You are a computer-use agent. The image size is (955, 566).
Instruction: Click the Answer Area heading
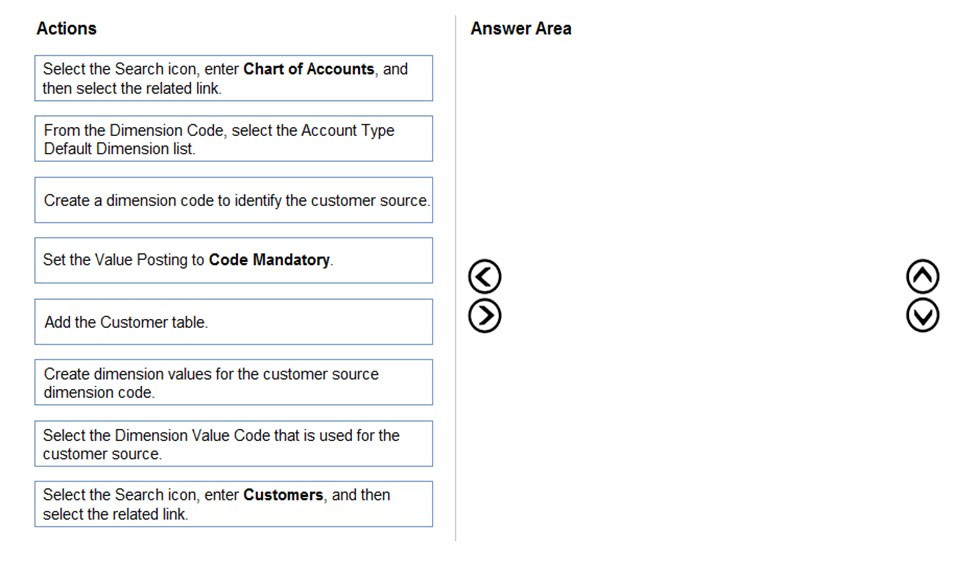(521, 29)
